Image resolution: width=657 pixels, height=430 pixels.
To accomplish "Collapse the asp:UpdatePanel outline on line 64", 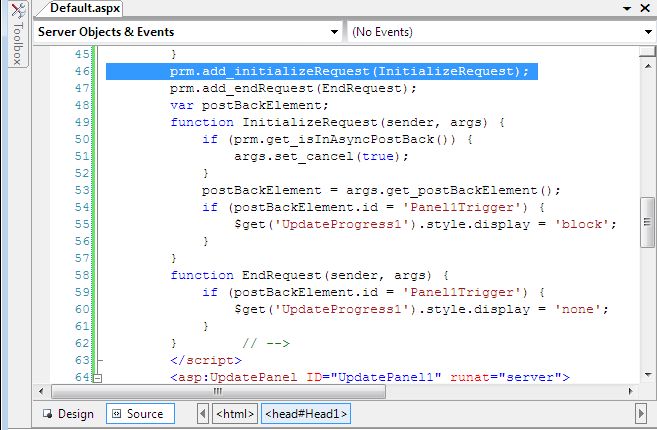I will (x=97, y=378).
